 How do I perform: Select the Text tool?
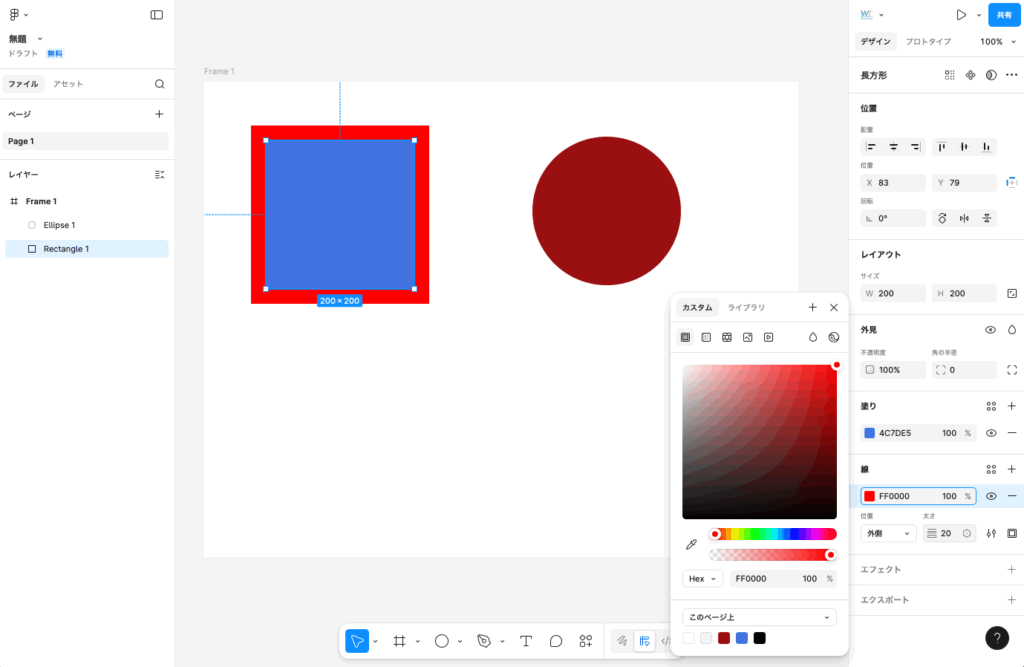pos(526,641)
